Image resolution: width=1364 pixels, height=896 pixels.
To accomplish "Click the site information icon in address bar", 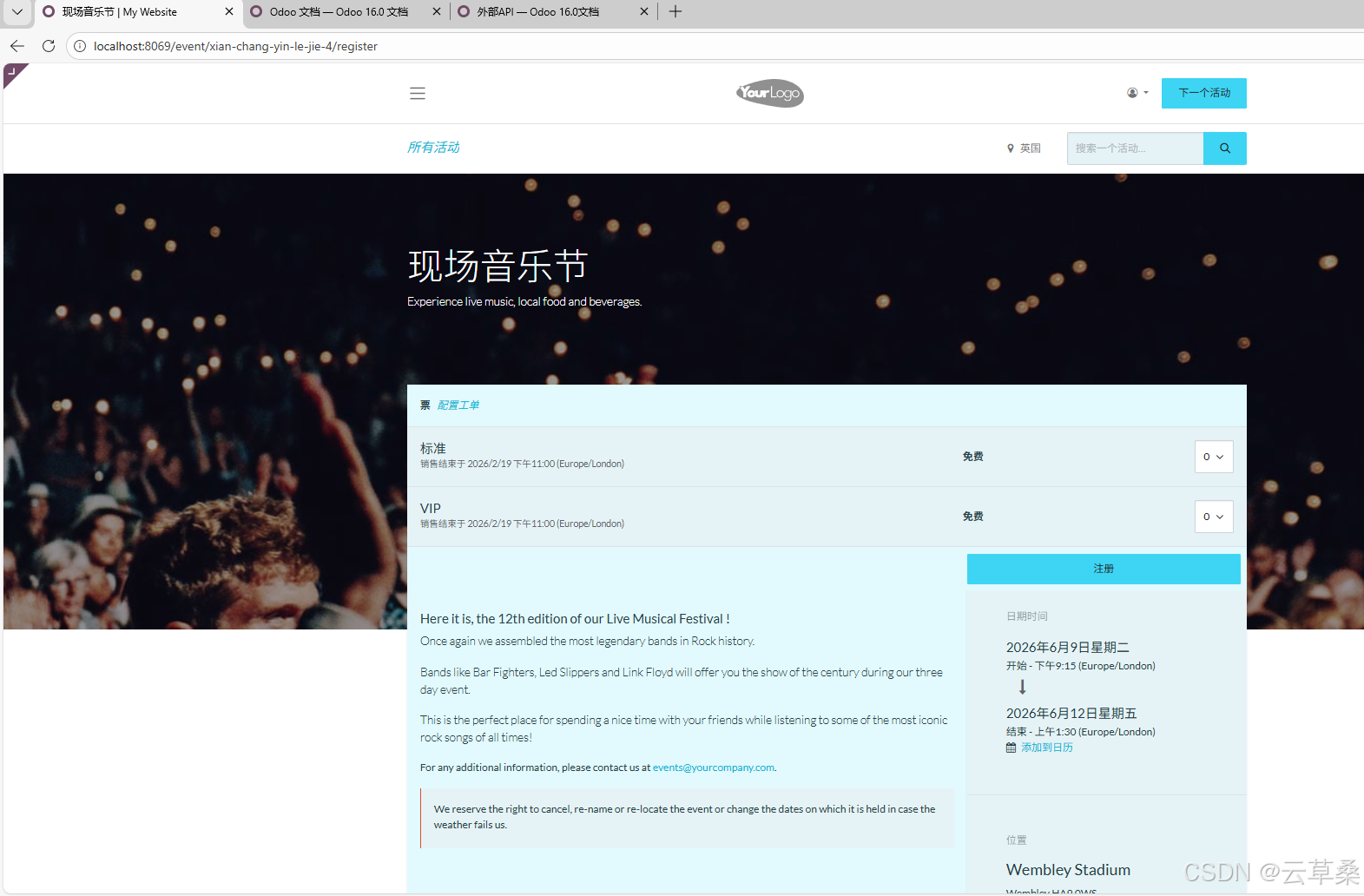I will [80, 46].
